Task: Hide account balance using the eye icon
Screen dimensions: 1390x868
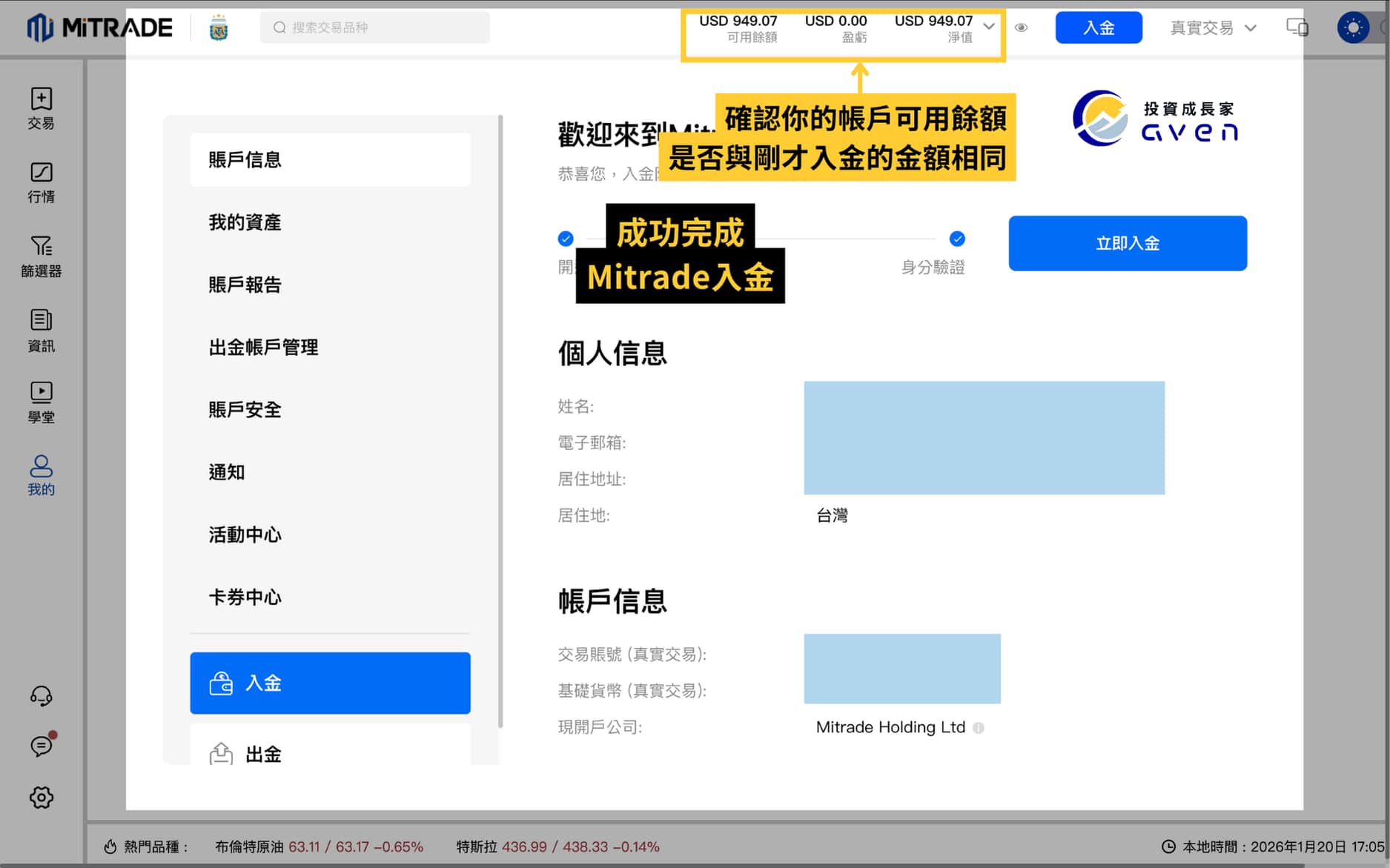Action: (1021, 27)
